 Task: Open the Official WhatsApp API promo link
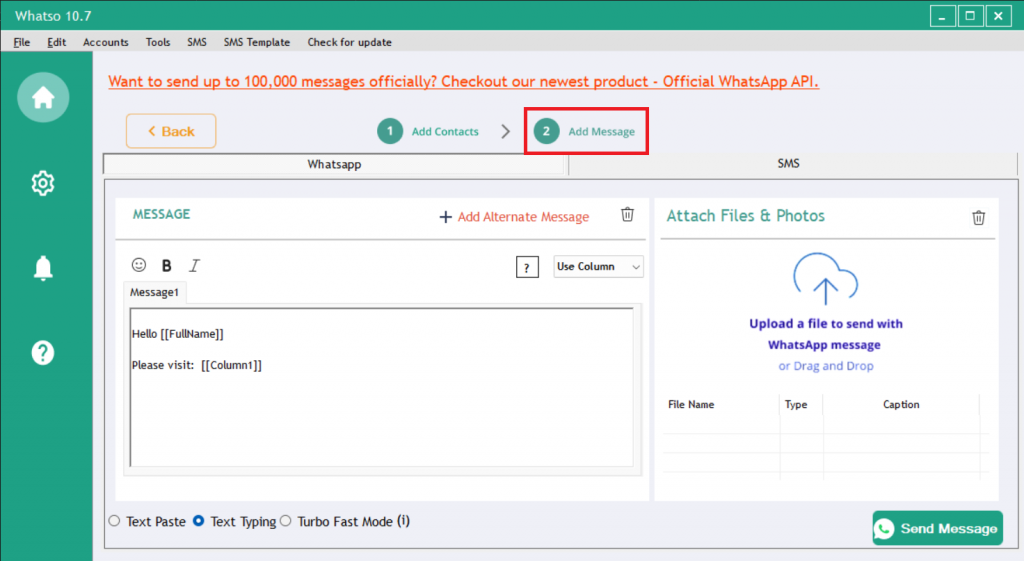pyautogui.click(x=463, y=82)
